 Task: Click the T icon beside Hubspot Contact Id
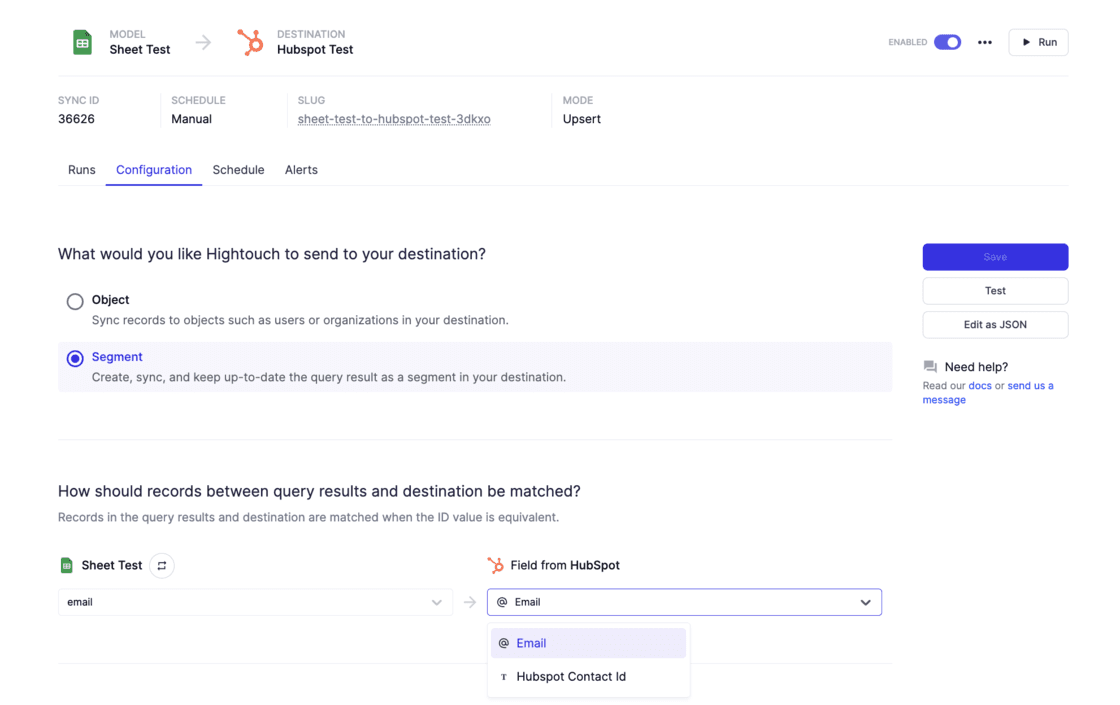(x=504, y=676)
